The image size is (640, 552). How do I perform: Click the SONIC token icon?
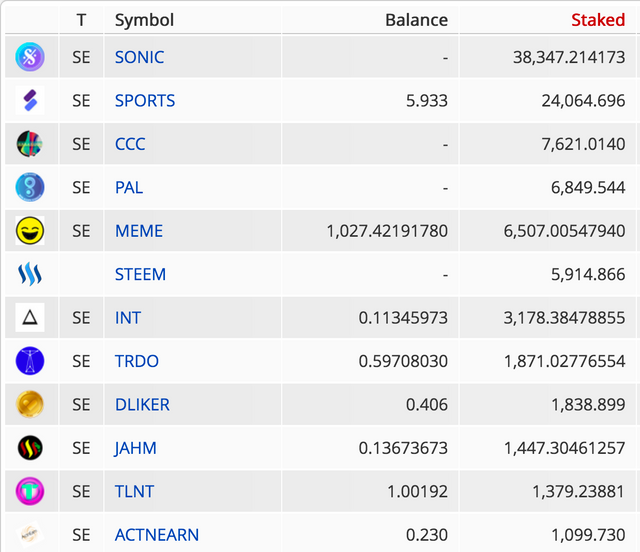[x=30, y=57]
